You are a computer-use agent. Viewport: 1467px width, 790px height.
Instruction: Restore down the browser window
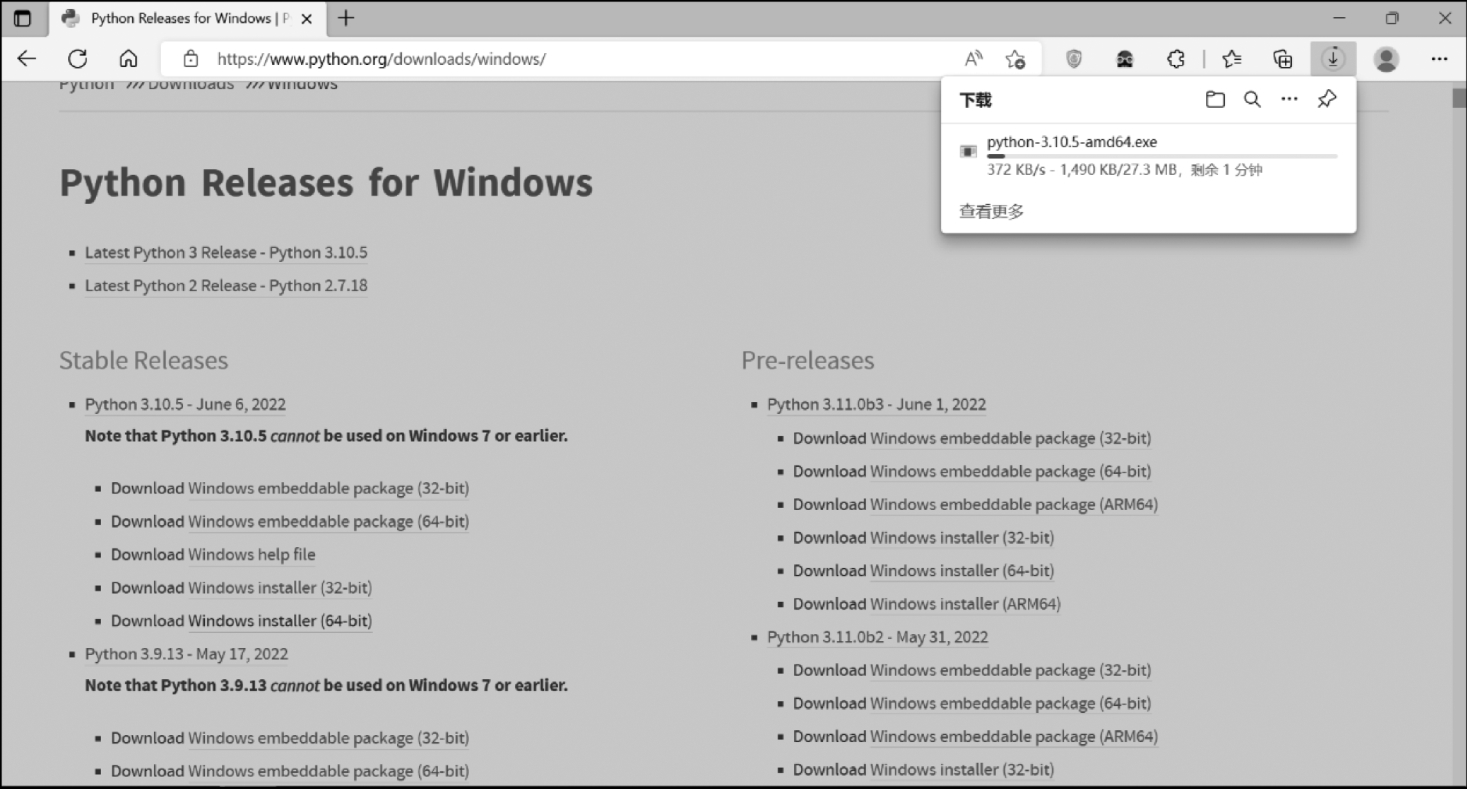click(x=1392, y=18)
